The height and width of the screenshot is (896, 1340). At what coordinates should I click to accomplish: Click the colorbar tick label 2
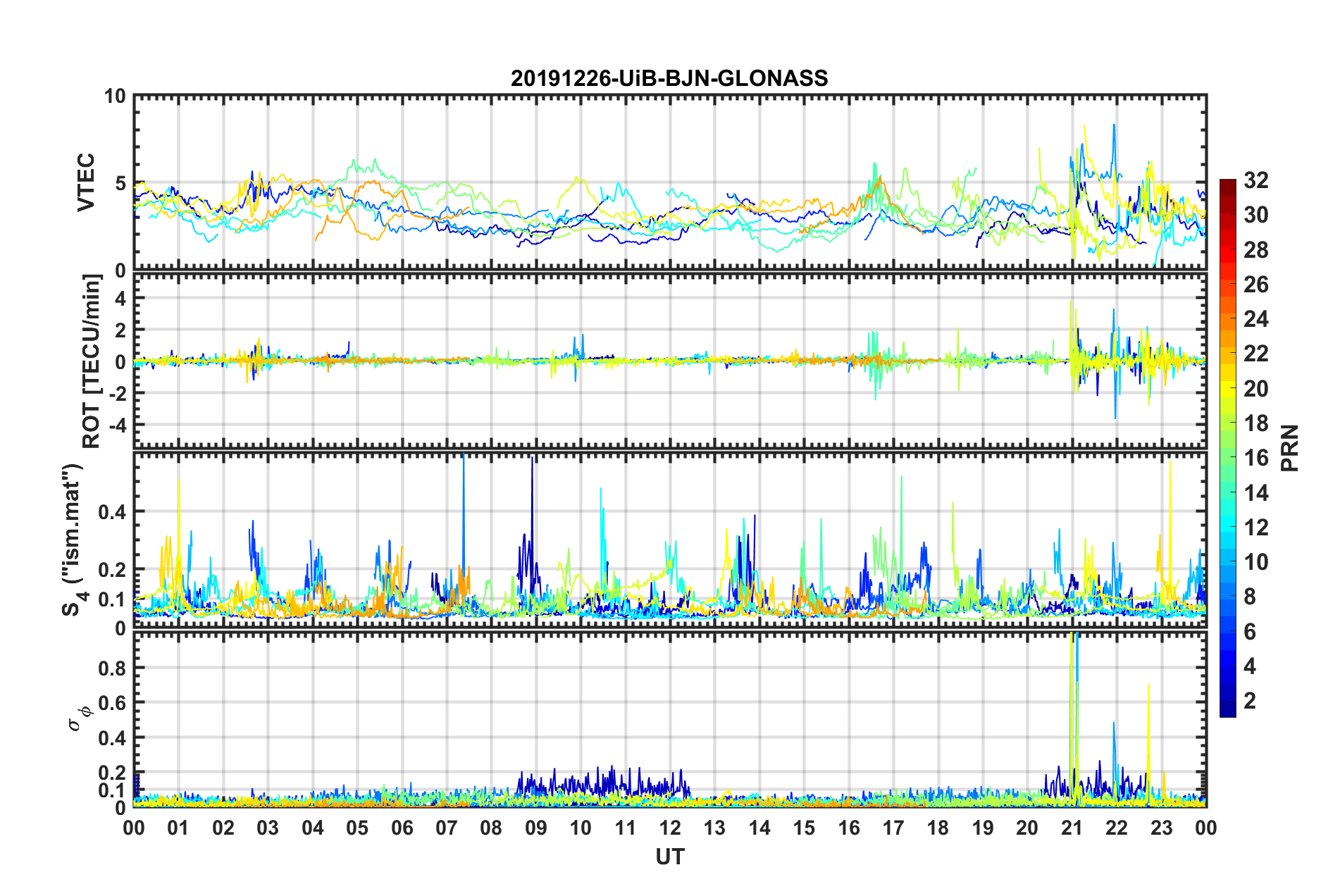click(x=1250, y=701)
